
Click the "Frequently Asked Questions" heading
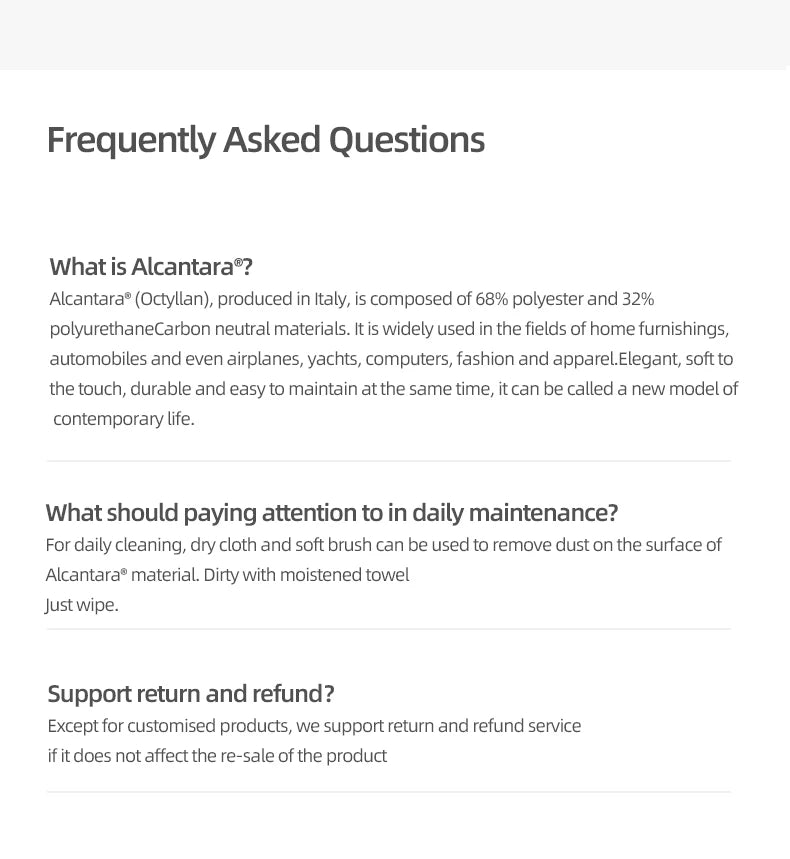click(x=265, y=140)
